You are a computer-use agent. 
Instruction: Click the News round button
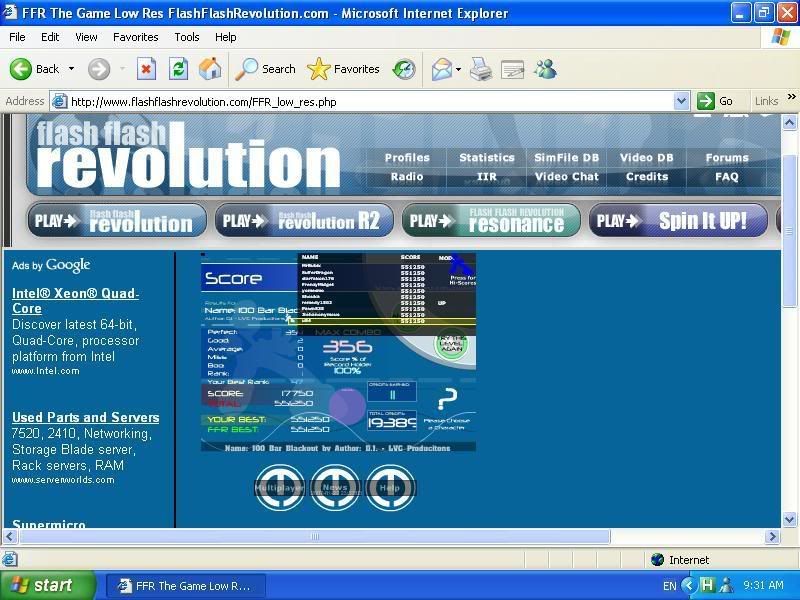click(335, 487)
